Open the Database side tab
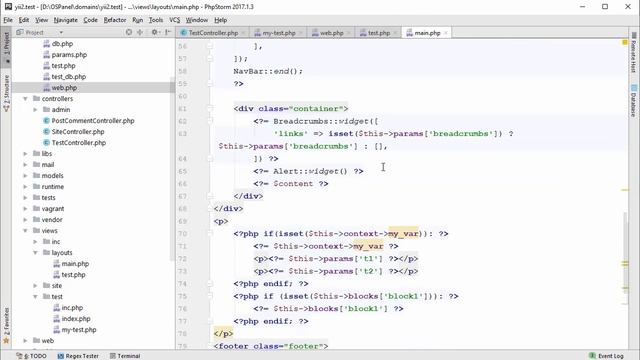This screenshot has width=640, height=360. 634,100
